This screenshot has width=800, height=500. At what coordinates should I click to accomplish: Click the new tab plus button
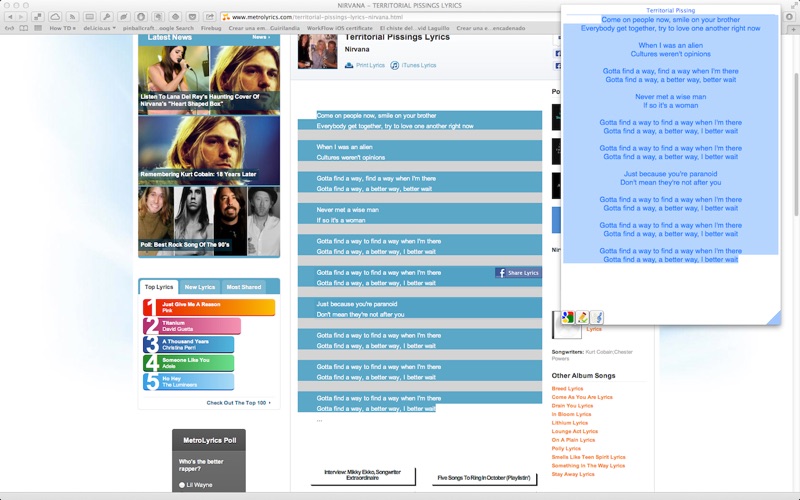pos(793,29)
